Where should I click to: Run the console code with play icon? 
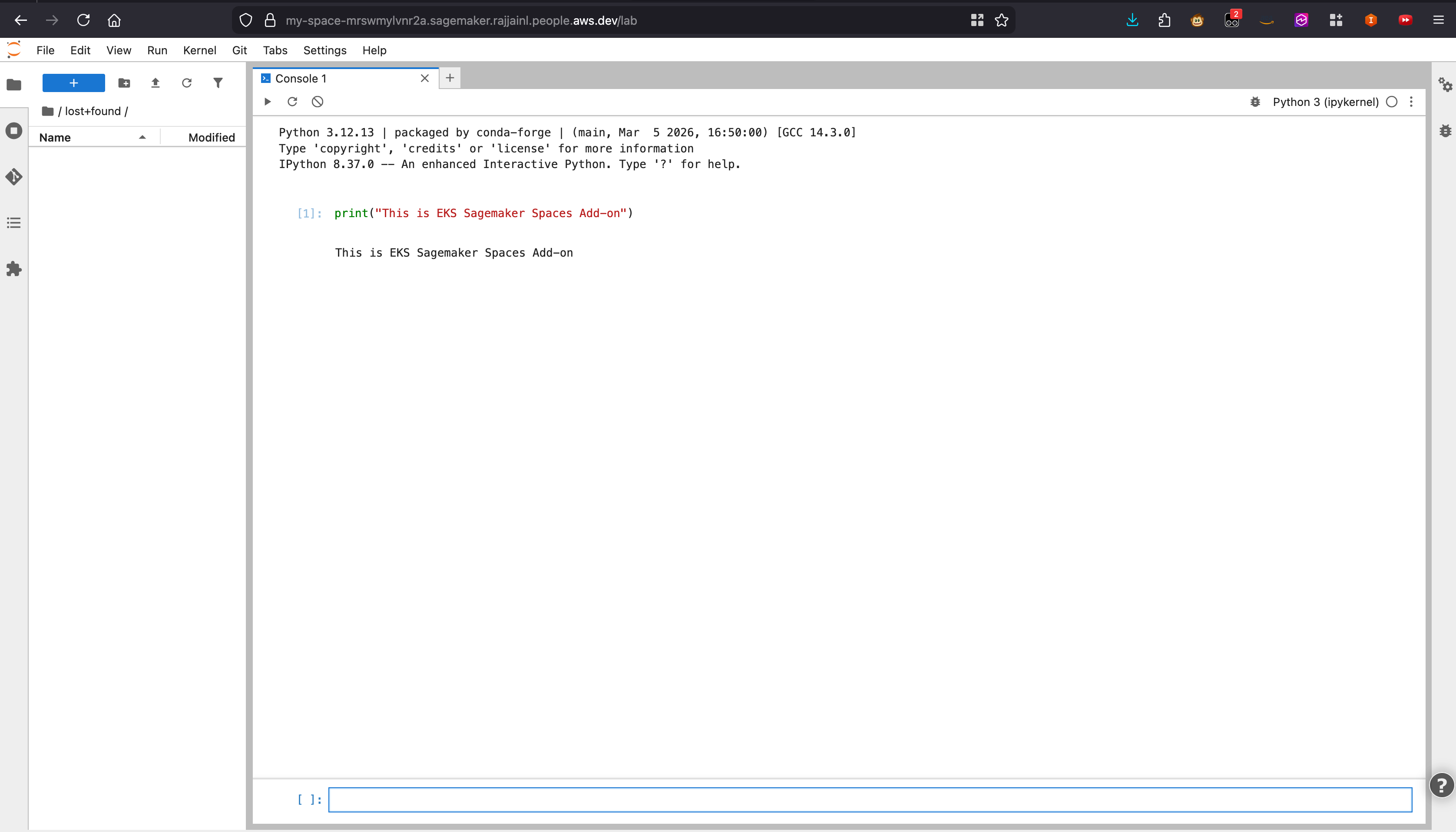click(268, 102)
